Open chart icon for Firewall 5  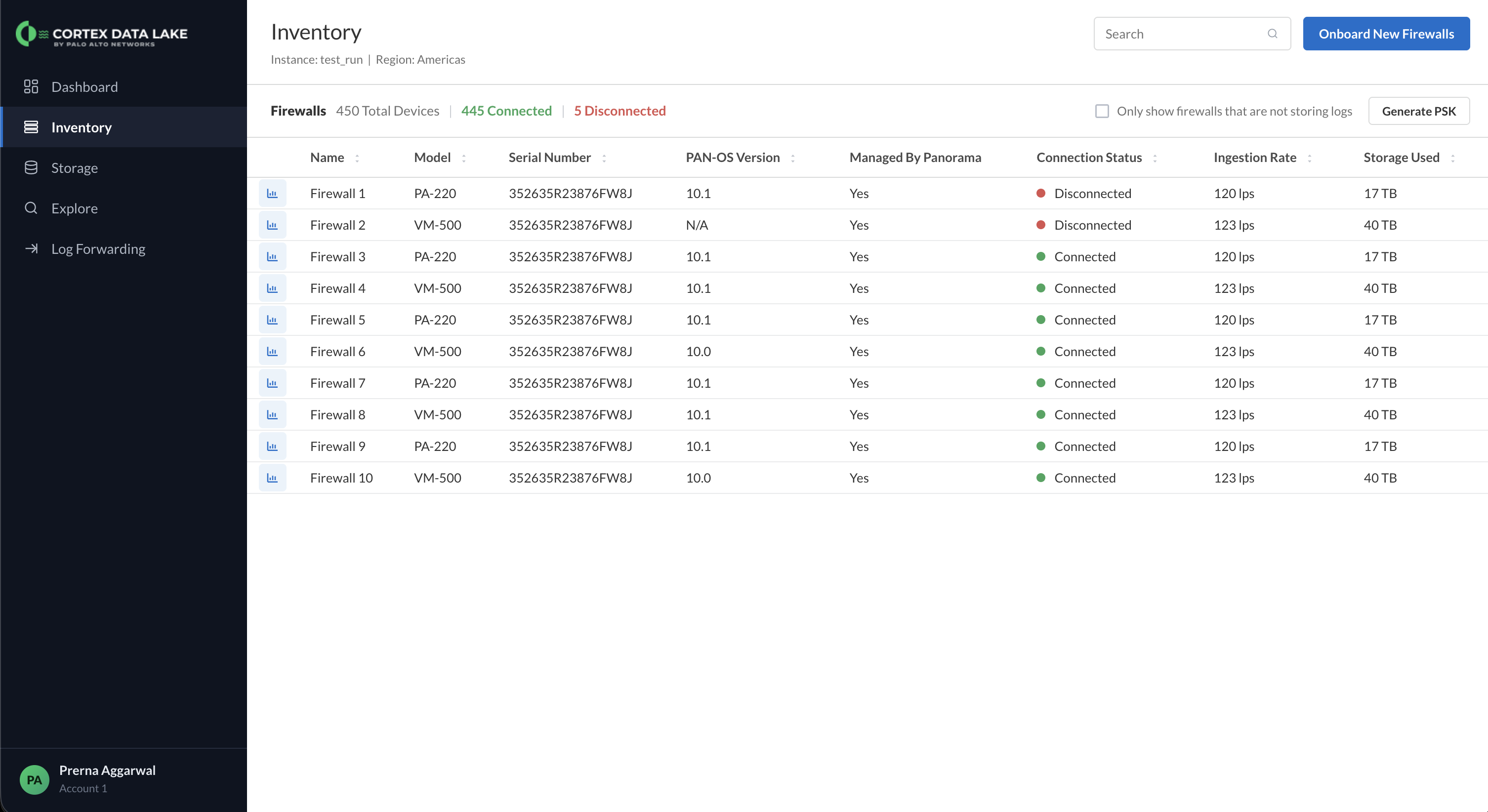(272, 320)
